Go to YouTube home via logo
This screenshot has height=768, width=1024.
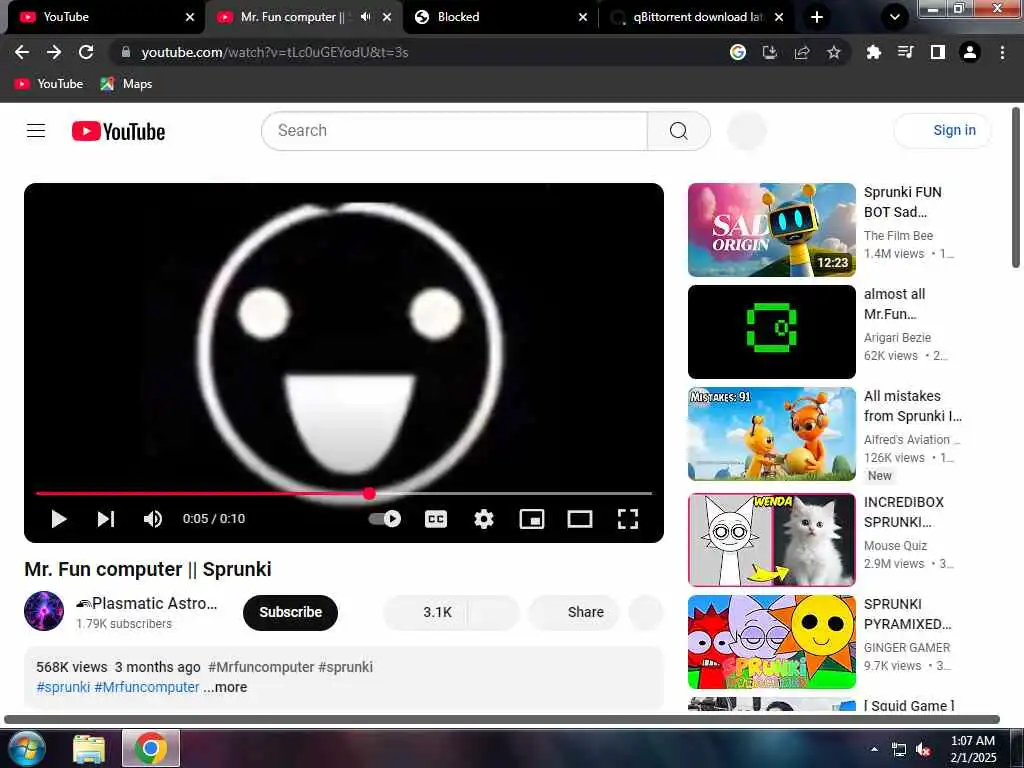coord(118,131)
